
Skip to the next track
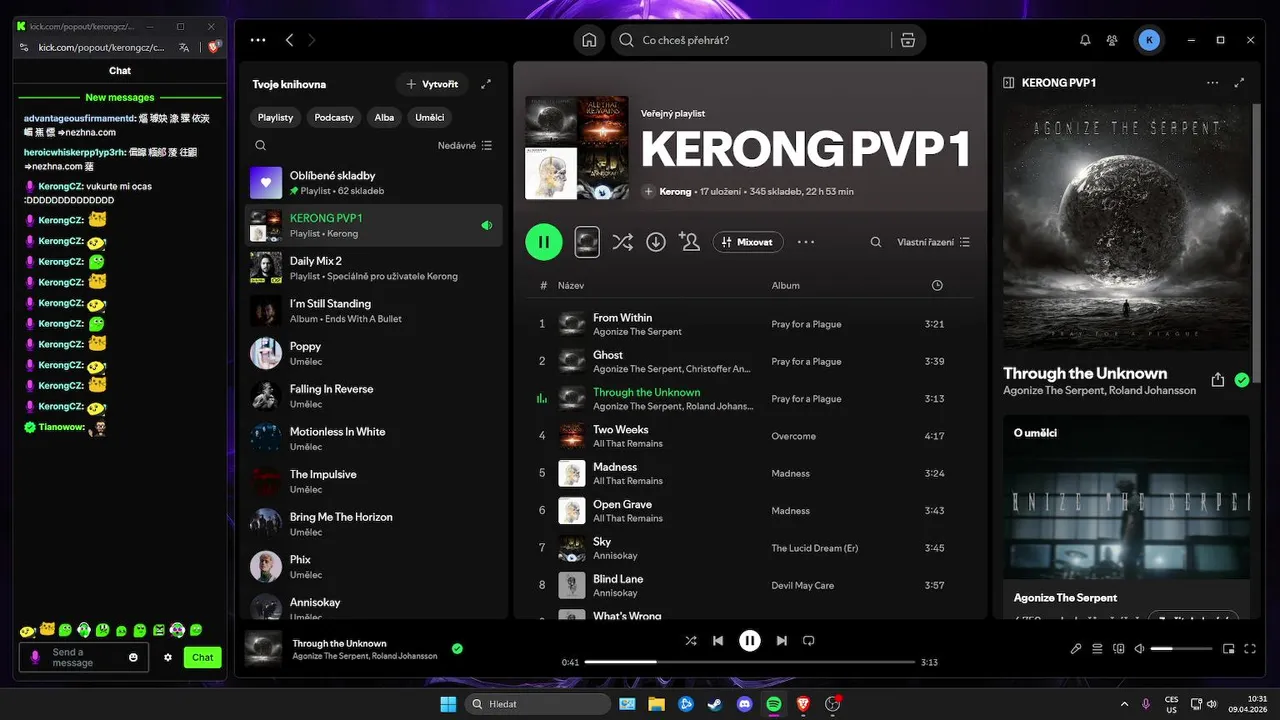click(782, 640)
